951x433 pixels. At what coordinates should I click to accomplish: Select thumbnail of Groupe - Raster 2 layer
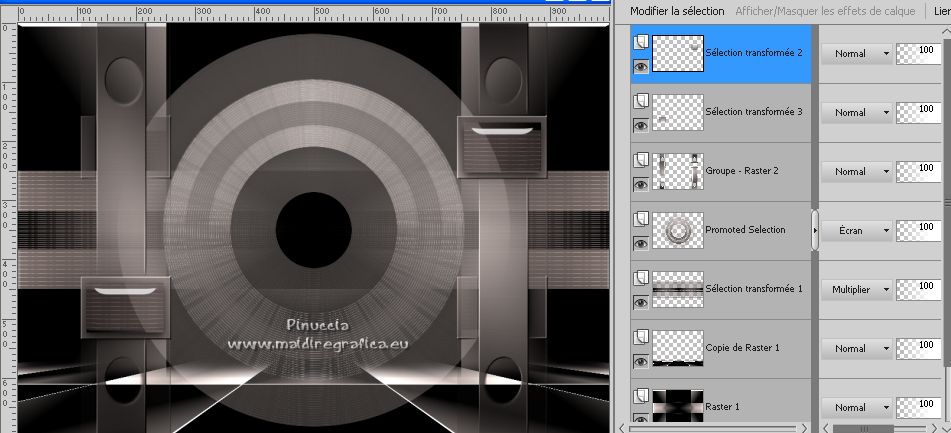pyautogui.click(x=677, y=171)
